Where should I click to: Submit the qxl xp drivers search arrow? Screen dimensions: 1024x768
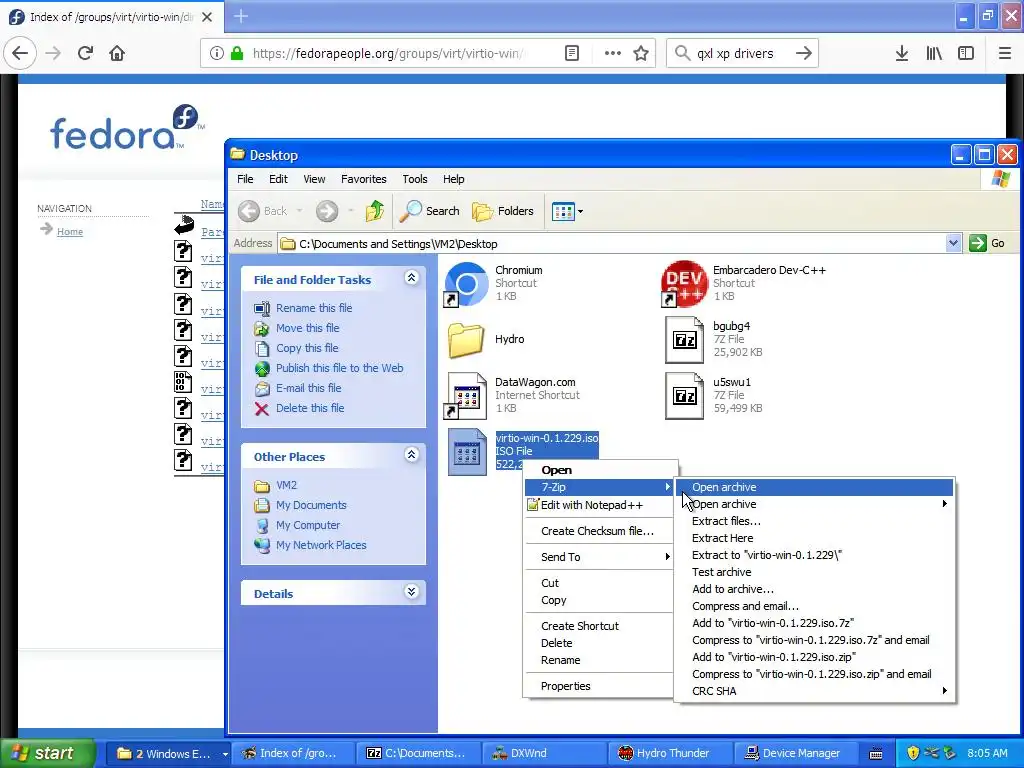(x=803, y=54)
